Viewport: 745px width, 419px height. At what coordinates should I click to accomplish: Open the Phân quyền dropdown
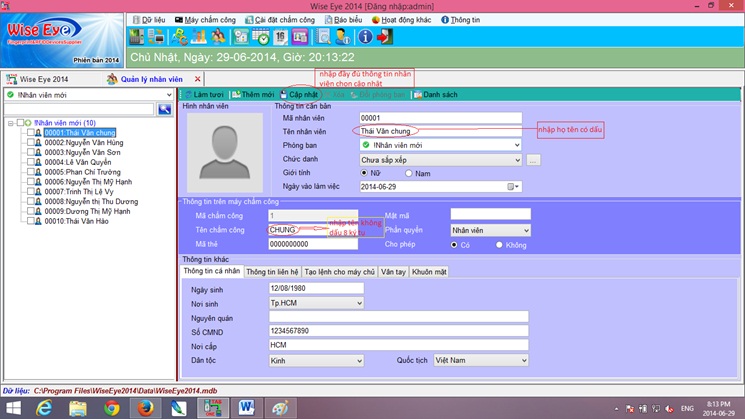[526, 230]
